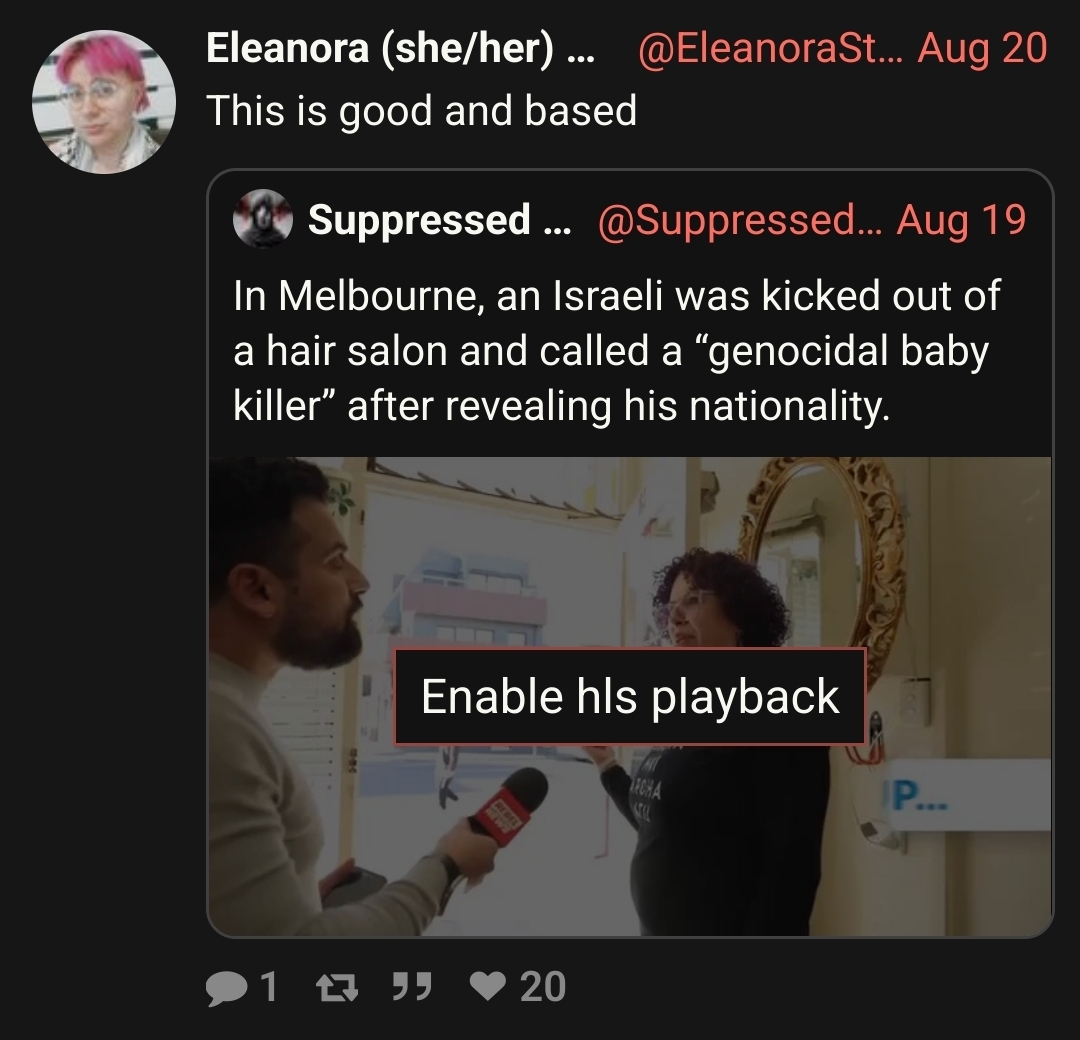This screenshot has width=1080, height=1040.
Task: Click the like count number 20
Action: [543, 987]
